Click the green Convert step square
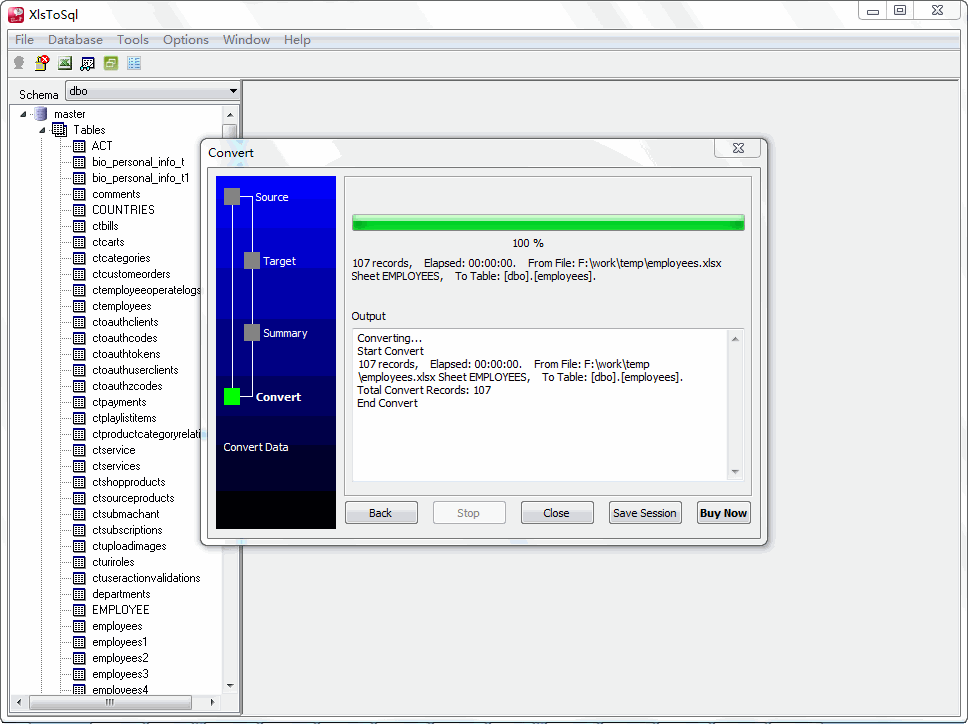968x724 pixels. coord(232,397)
